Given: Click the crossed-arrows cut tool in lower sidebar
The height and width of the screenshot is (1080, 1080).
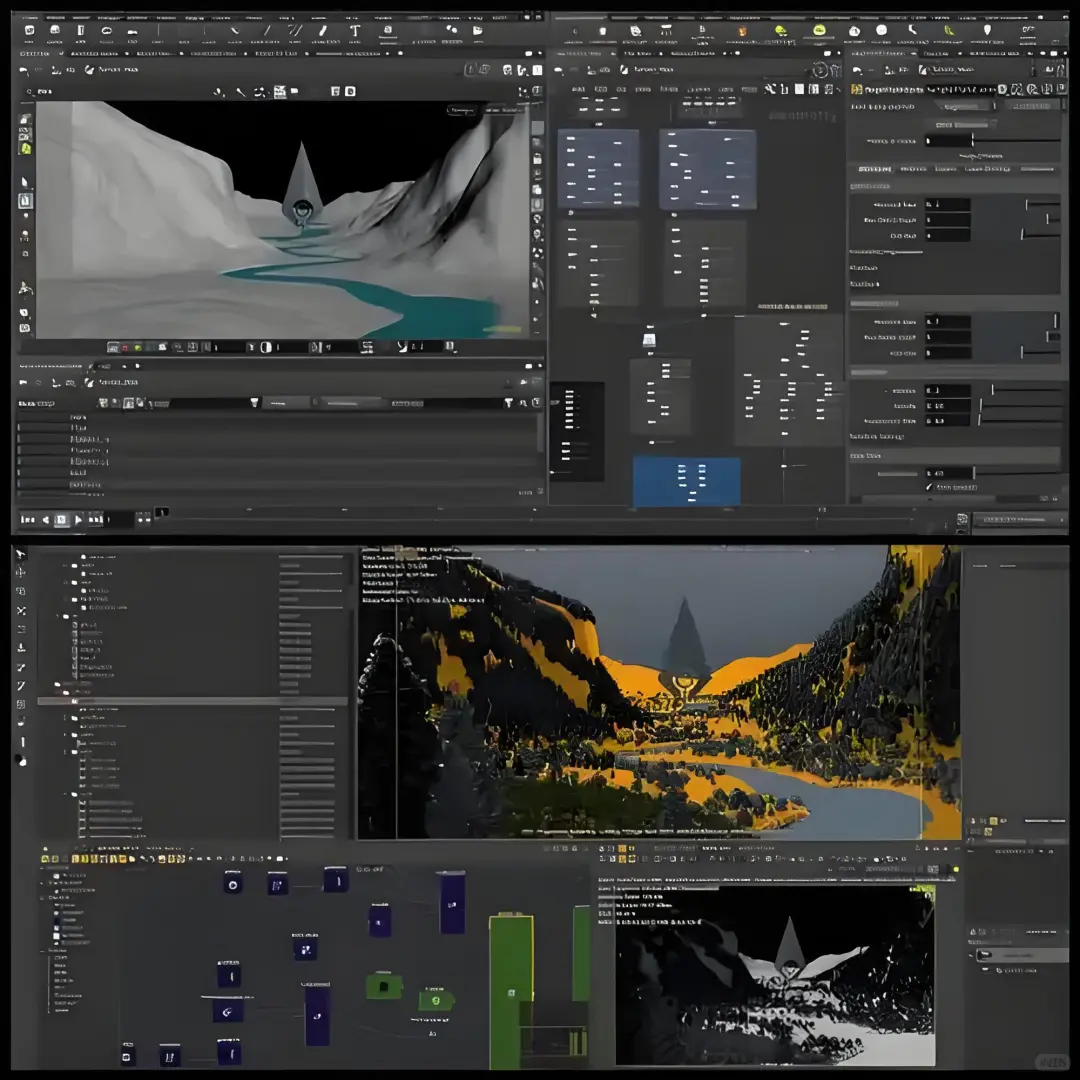Looking at the screenshot, I should coord(21,610).
